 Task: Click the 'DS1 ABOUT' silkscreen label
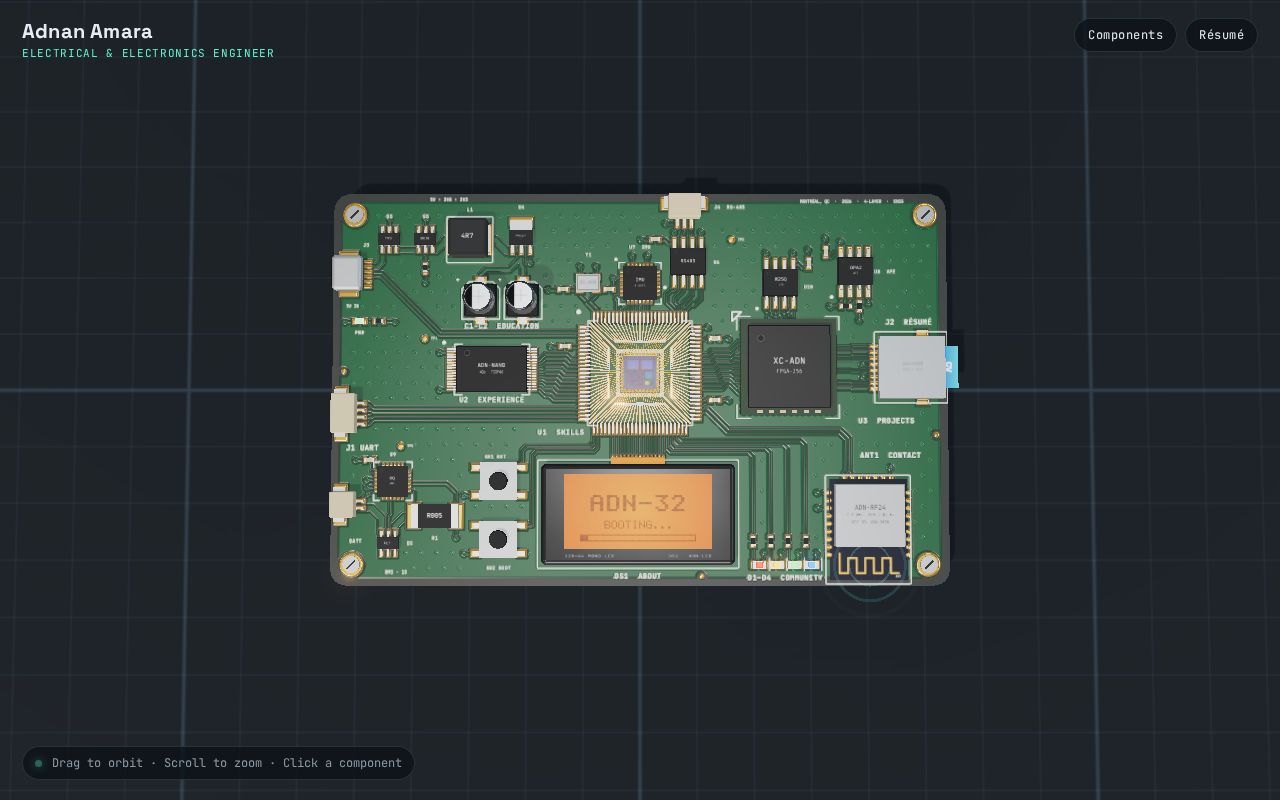tap(637, 576)
